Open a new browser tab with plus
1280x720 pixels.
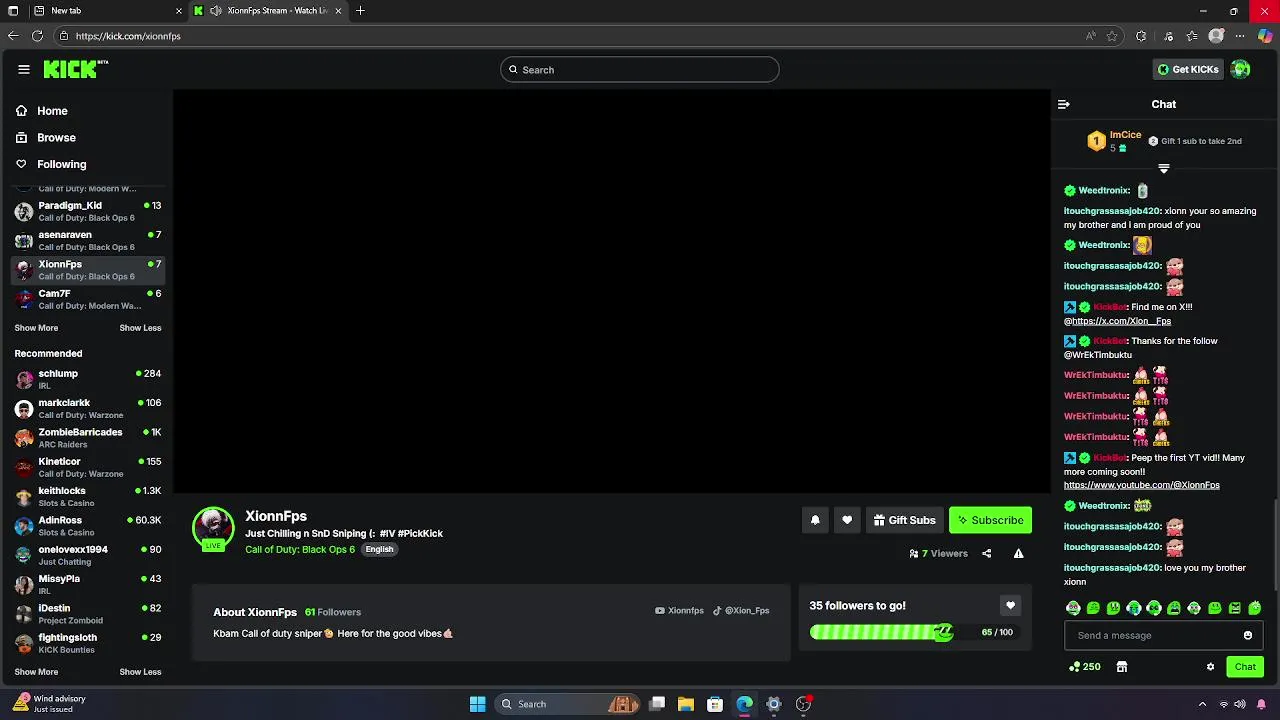(360, 11)
